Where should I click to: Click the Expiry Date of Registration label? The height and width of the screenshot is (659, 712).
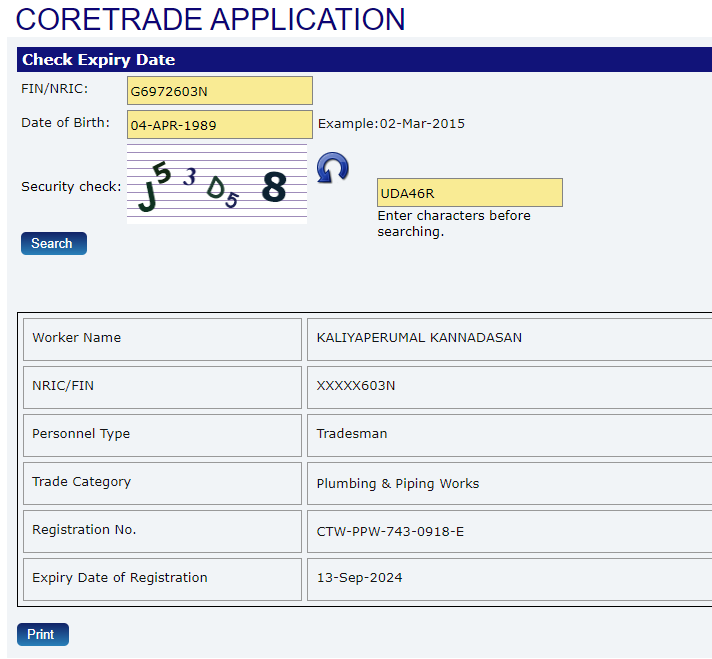coord(120,578)
